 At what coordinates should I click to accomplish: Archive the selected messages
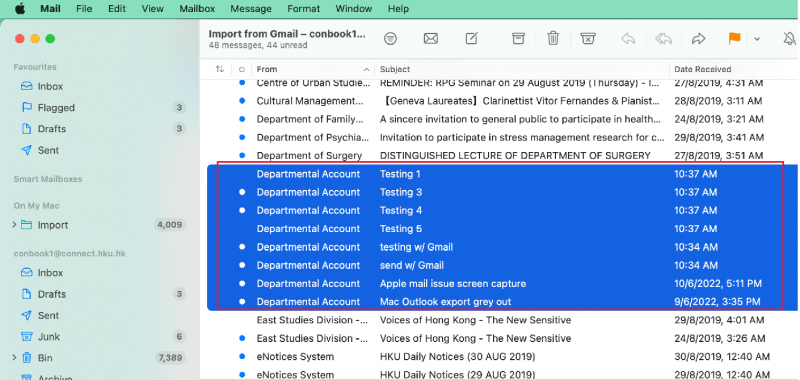pos(518,39)
